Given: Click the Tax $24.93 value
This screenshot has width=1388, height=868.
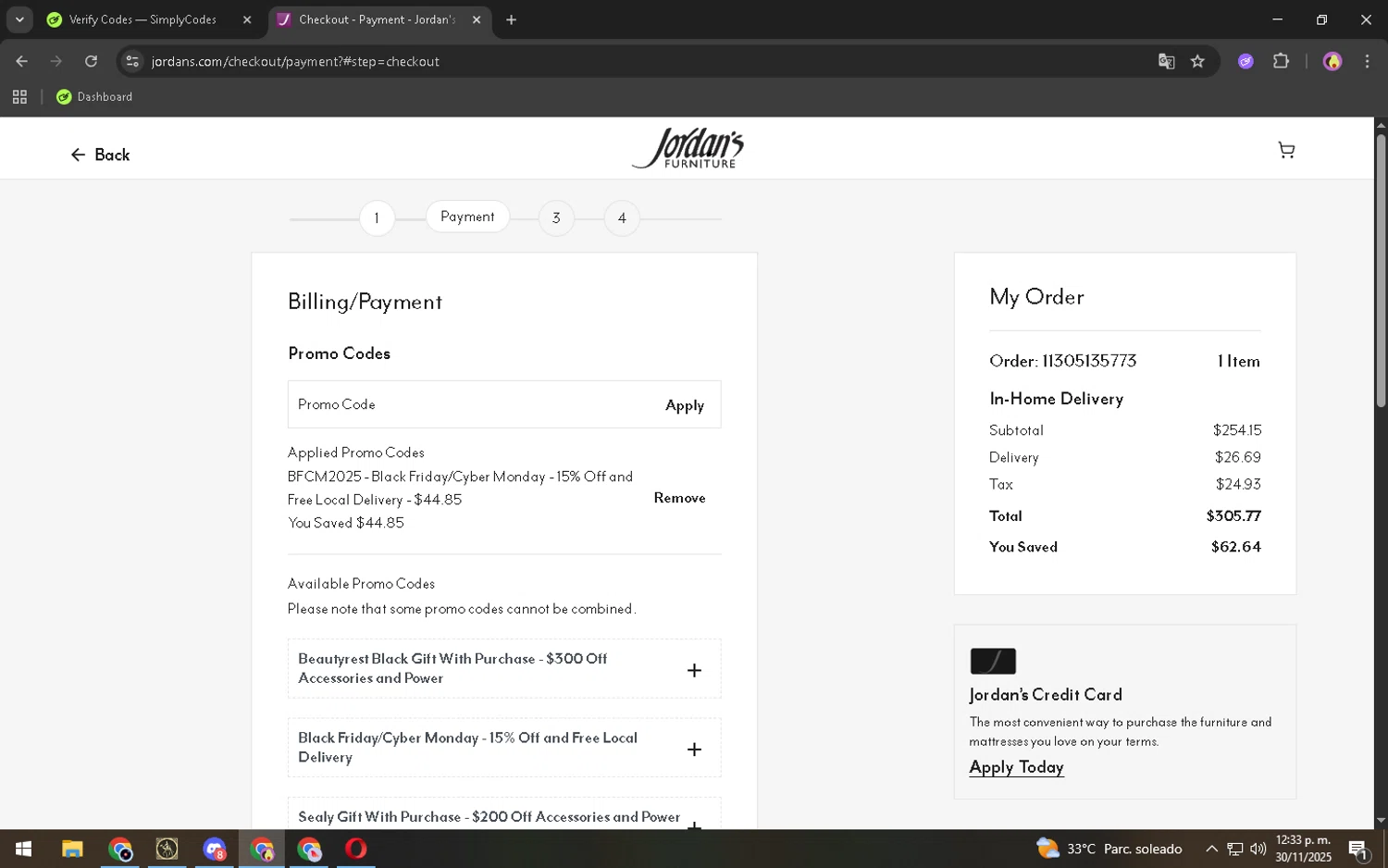Looking at the screenshot, I should 1239,484.
